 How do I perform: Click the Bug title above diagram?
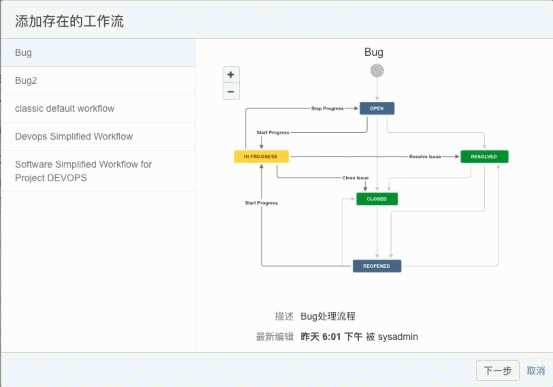coord(374,53)
